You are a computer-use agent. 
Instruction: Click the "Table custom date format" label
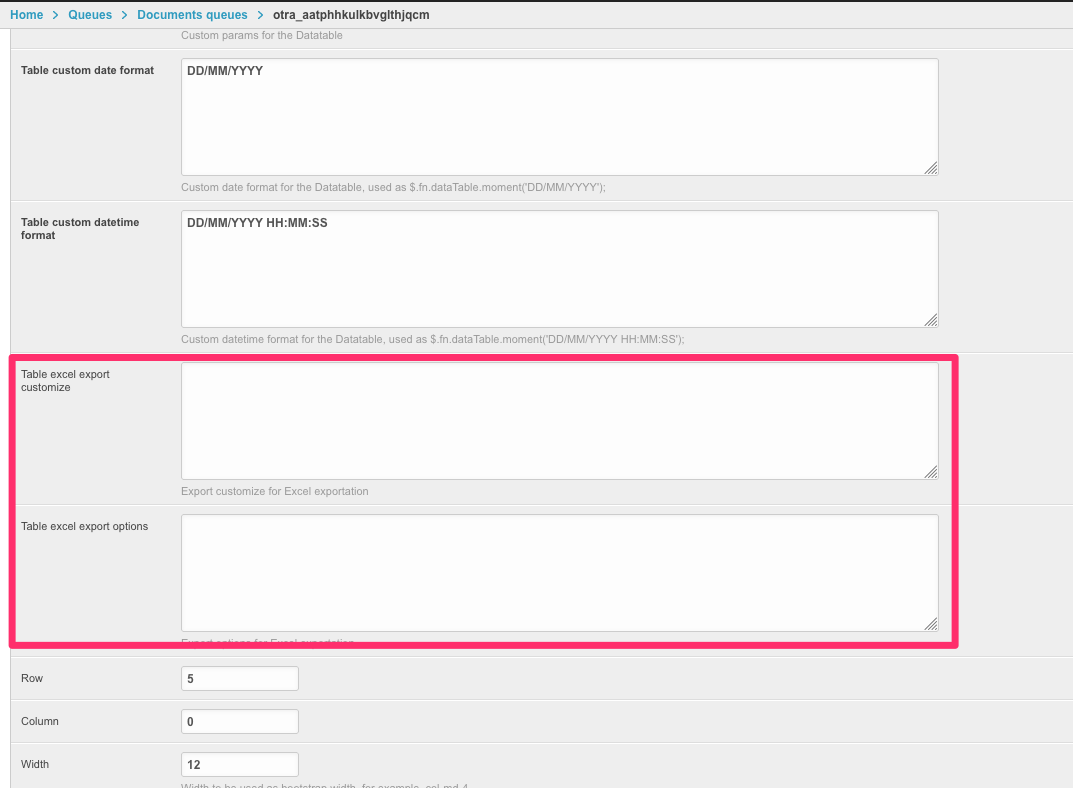pyautogui.click(x=87, y=70)
